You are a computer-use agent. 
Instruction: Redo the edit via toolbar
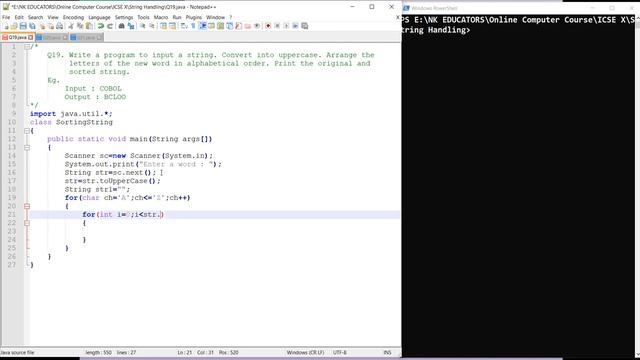coord(110,26)
